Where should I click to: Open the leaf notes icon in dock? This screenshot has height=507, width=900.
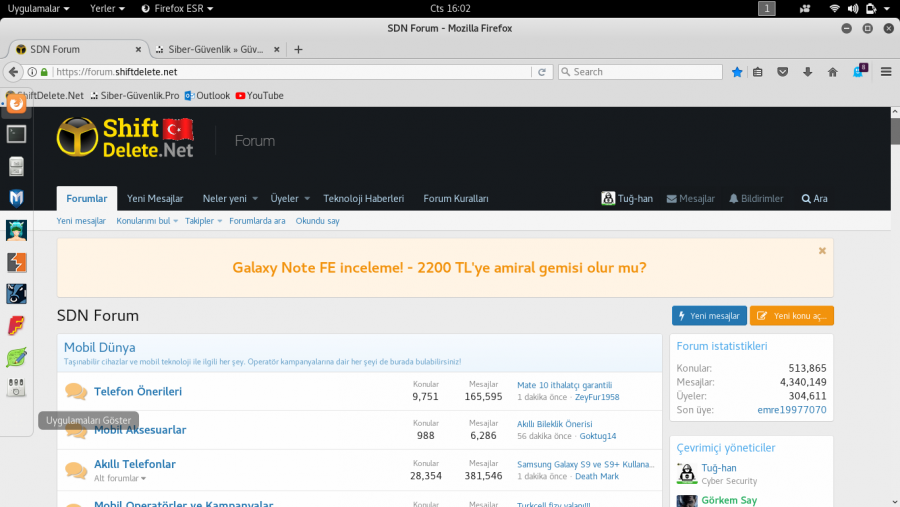16,357
